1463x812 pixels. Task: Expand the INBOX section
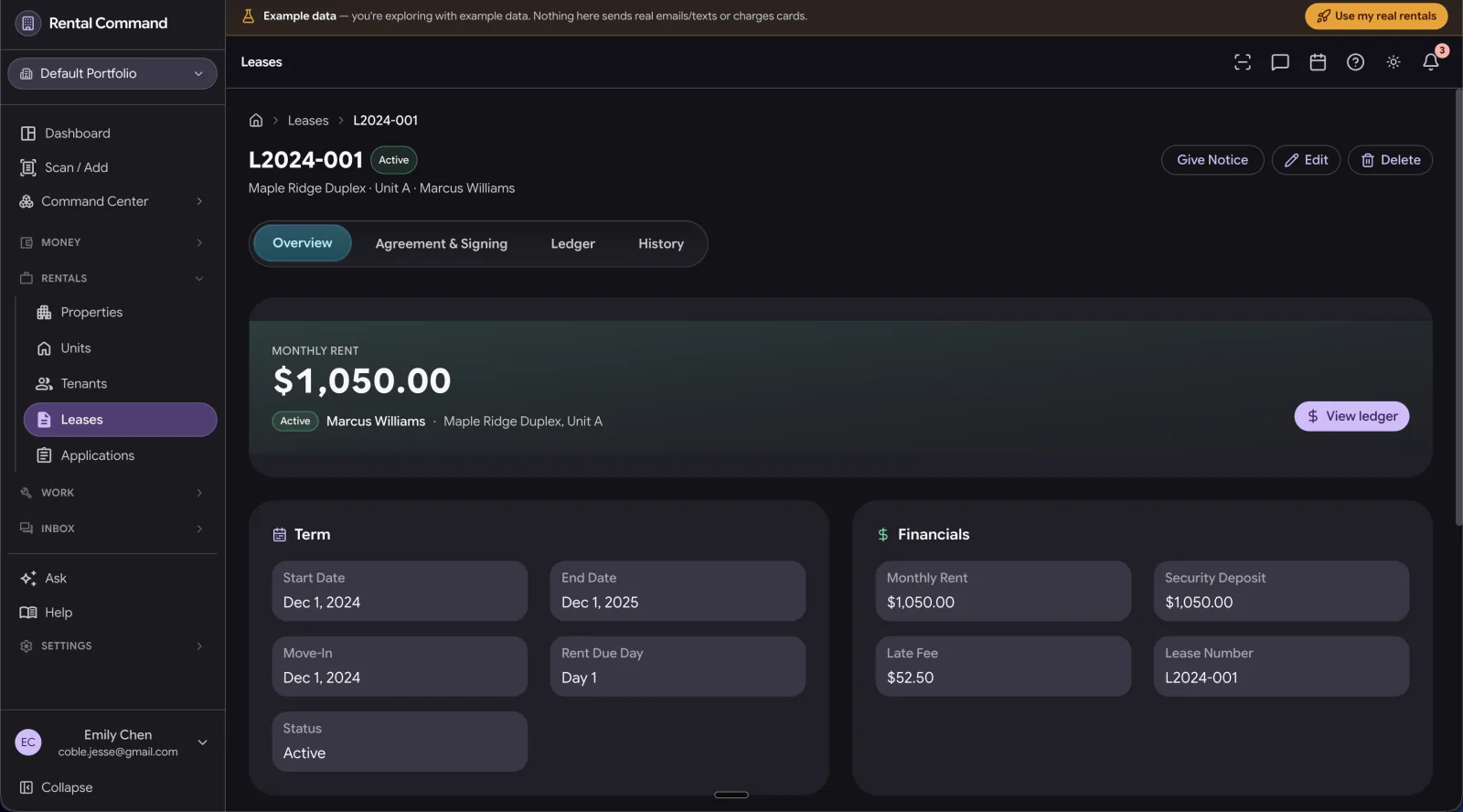pyautogui.click(x=112, y=529)
